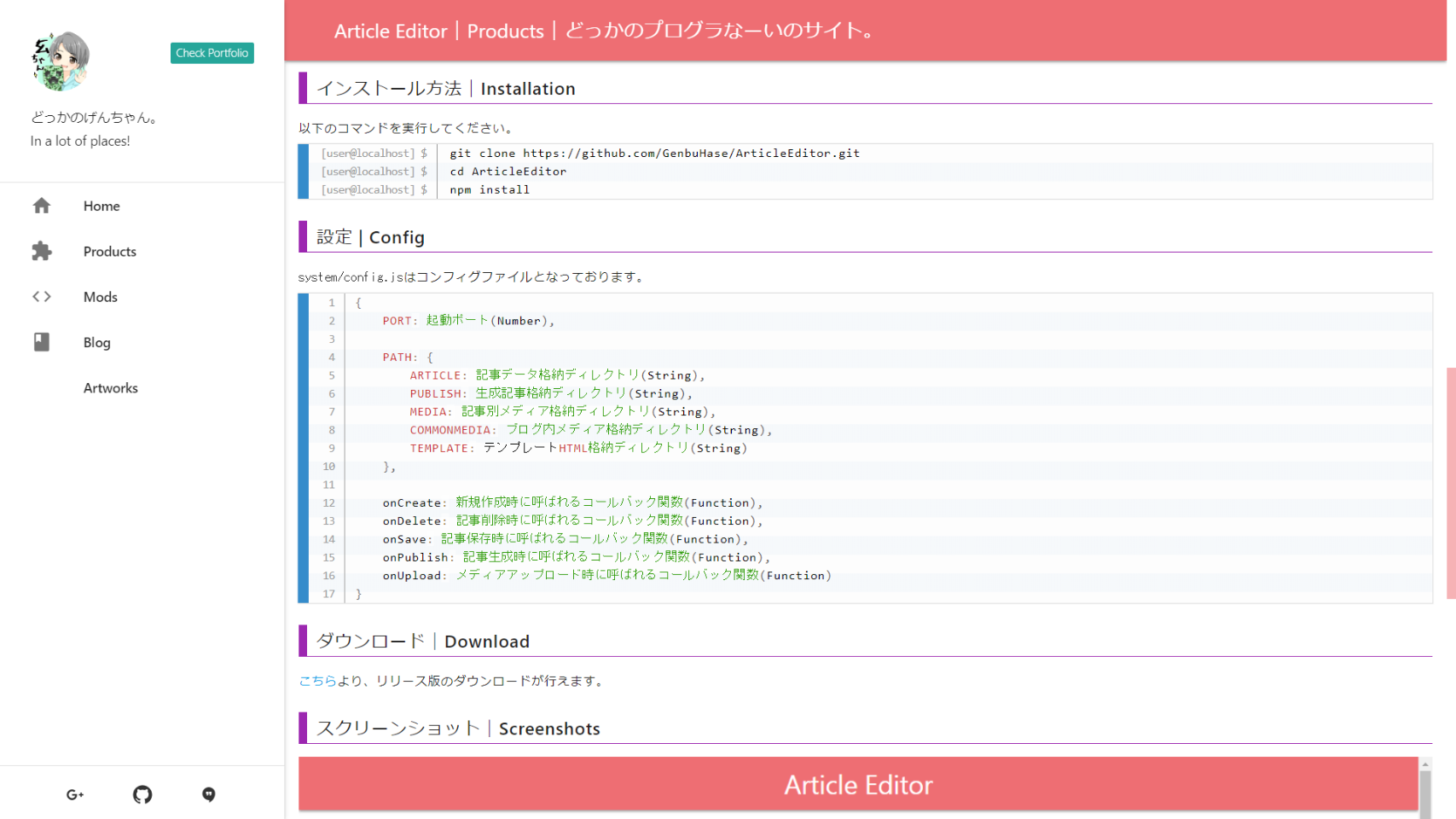Click the Article Editor screenshot banner
1456x819 pixels.
(x=858, y=785)
